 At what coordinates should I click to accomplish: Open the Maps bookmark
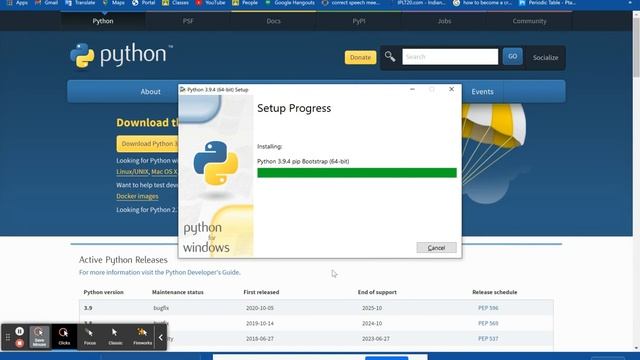pyautogui.click(x=114, y=2)
